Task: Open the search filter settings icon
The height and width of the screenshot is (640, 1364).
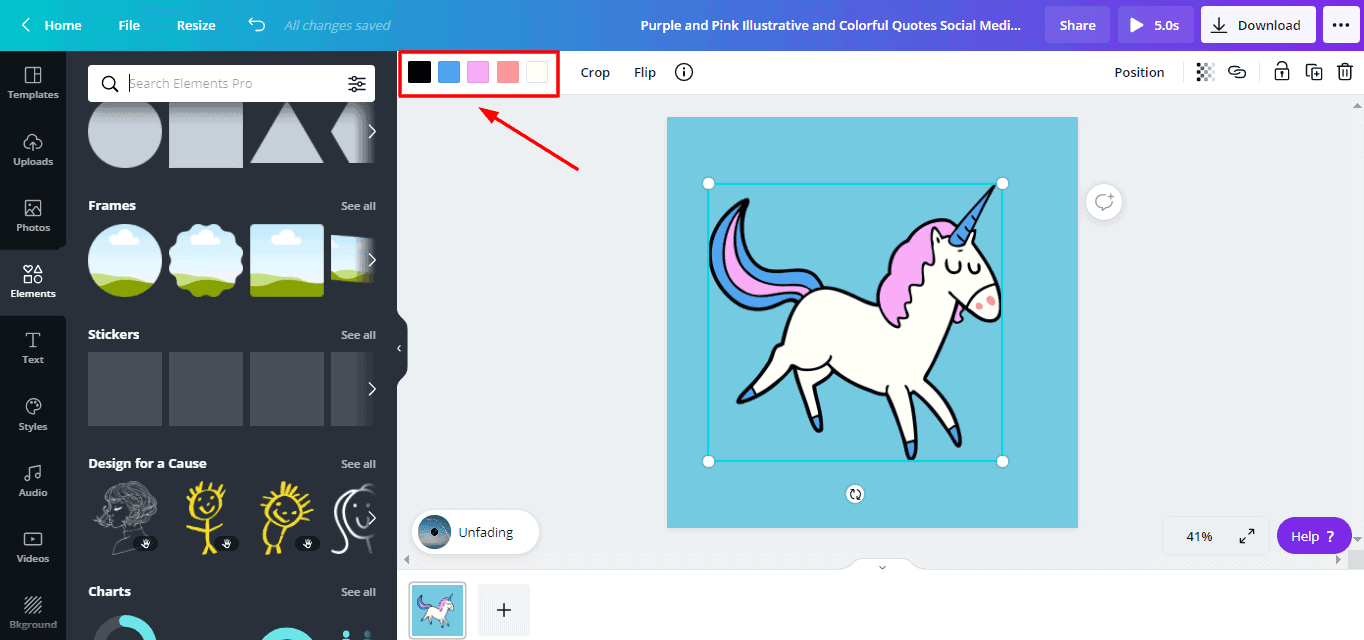Action: [357, 84]
